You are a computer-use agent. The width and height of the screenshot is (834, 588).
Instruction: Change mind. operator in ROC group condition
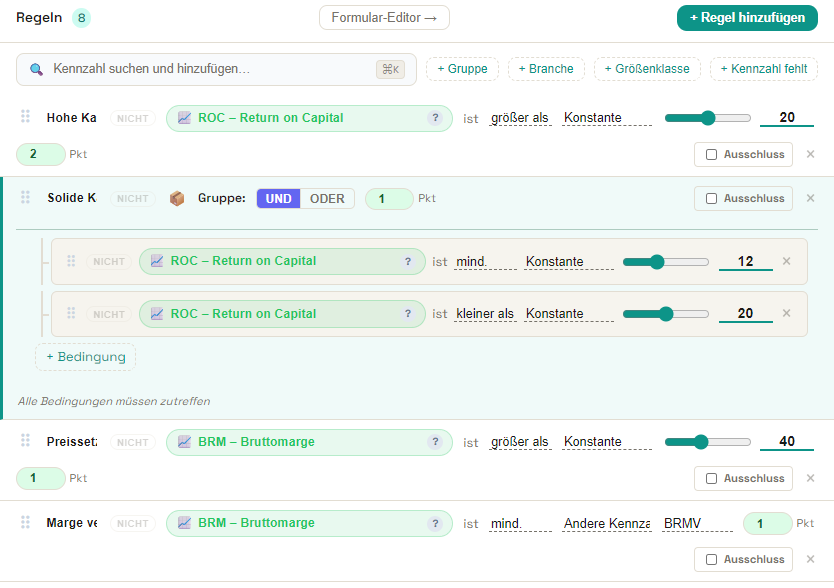(485, 262)
